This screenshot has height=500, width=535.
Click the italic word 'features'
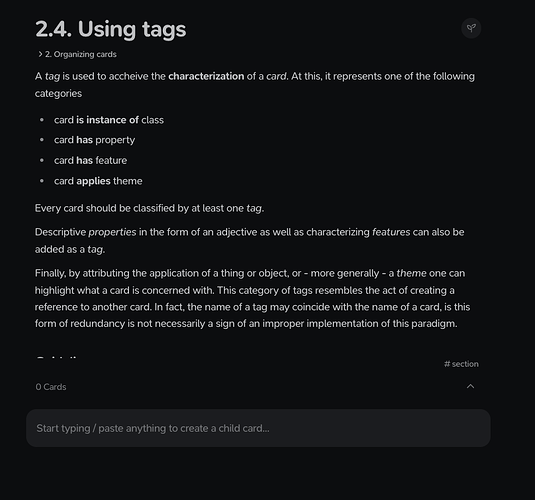pyautogui.click(x=391, y=232)
